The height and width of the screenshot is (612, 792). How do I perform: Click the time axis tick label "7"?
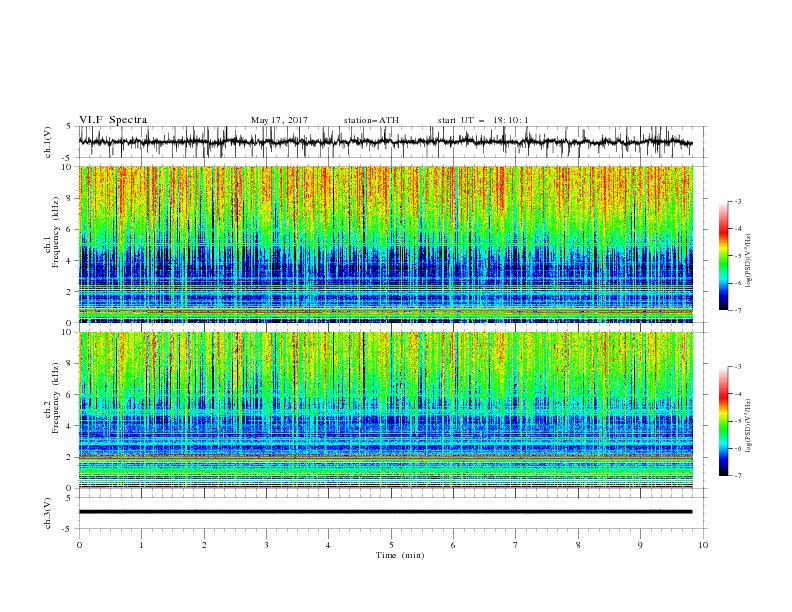click(x=516, y=545)
